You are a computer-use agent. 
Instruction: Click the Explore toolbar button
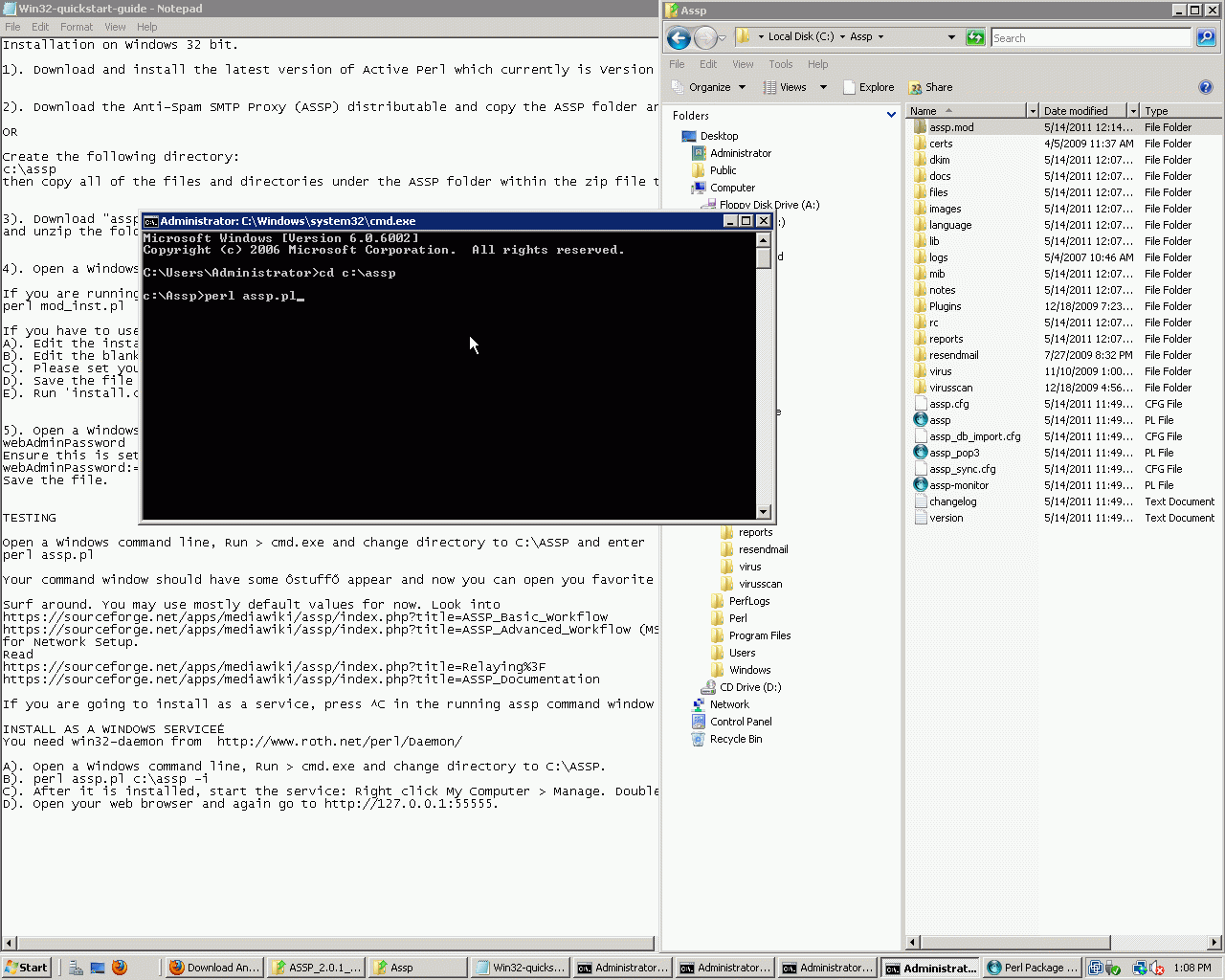tap(869, 87)
